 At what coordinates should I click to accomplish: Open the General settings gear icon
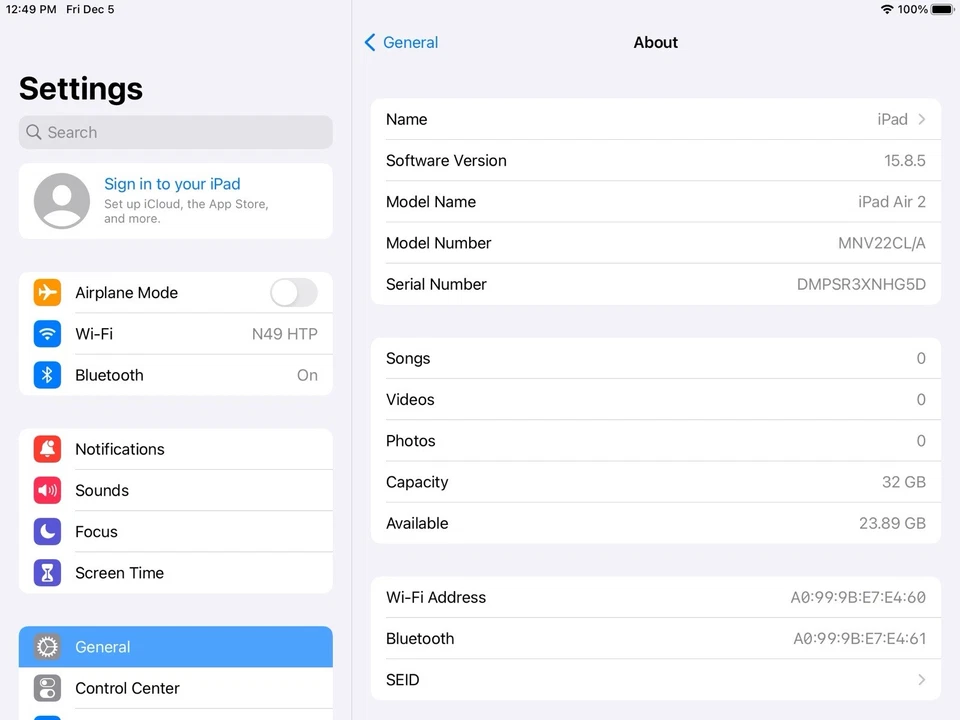47,647
